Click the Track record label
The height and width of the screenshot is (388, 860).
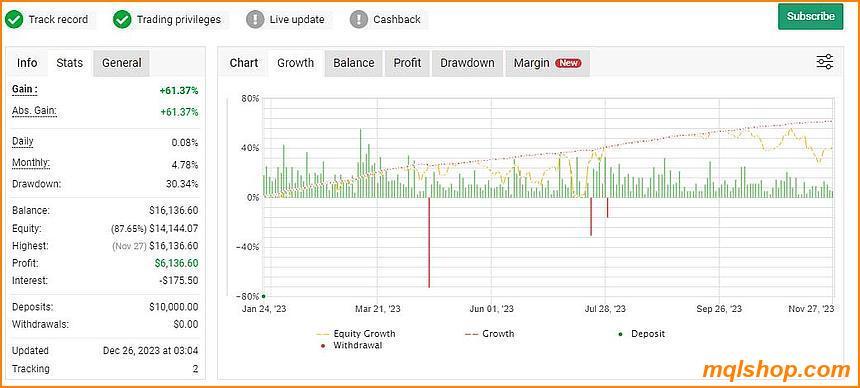(58, 20)
